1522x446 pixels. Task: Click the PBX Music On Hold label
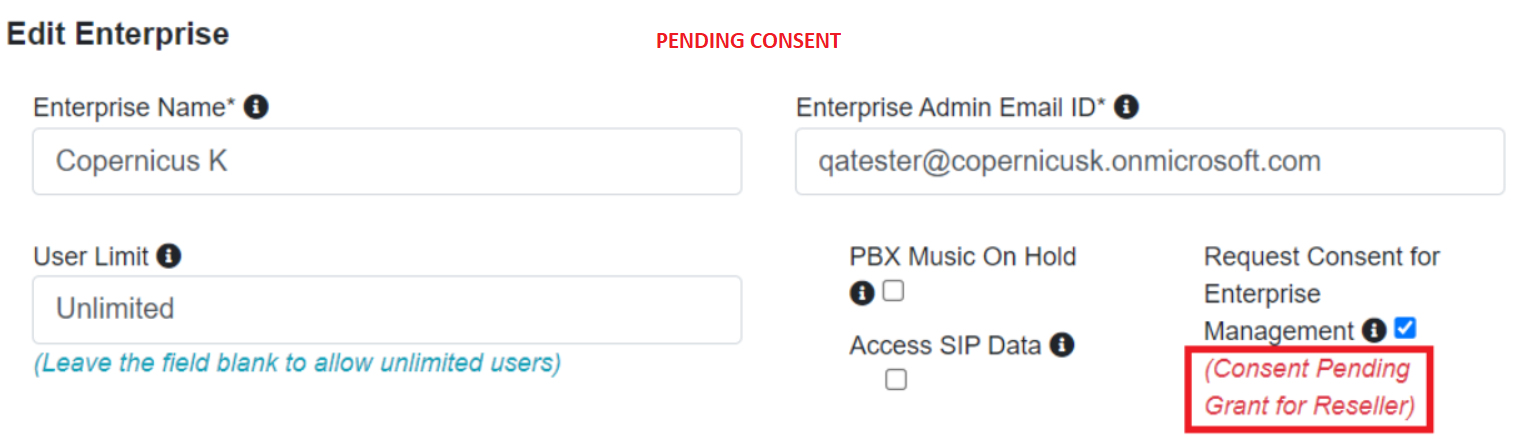[962, 257]
